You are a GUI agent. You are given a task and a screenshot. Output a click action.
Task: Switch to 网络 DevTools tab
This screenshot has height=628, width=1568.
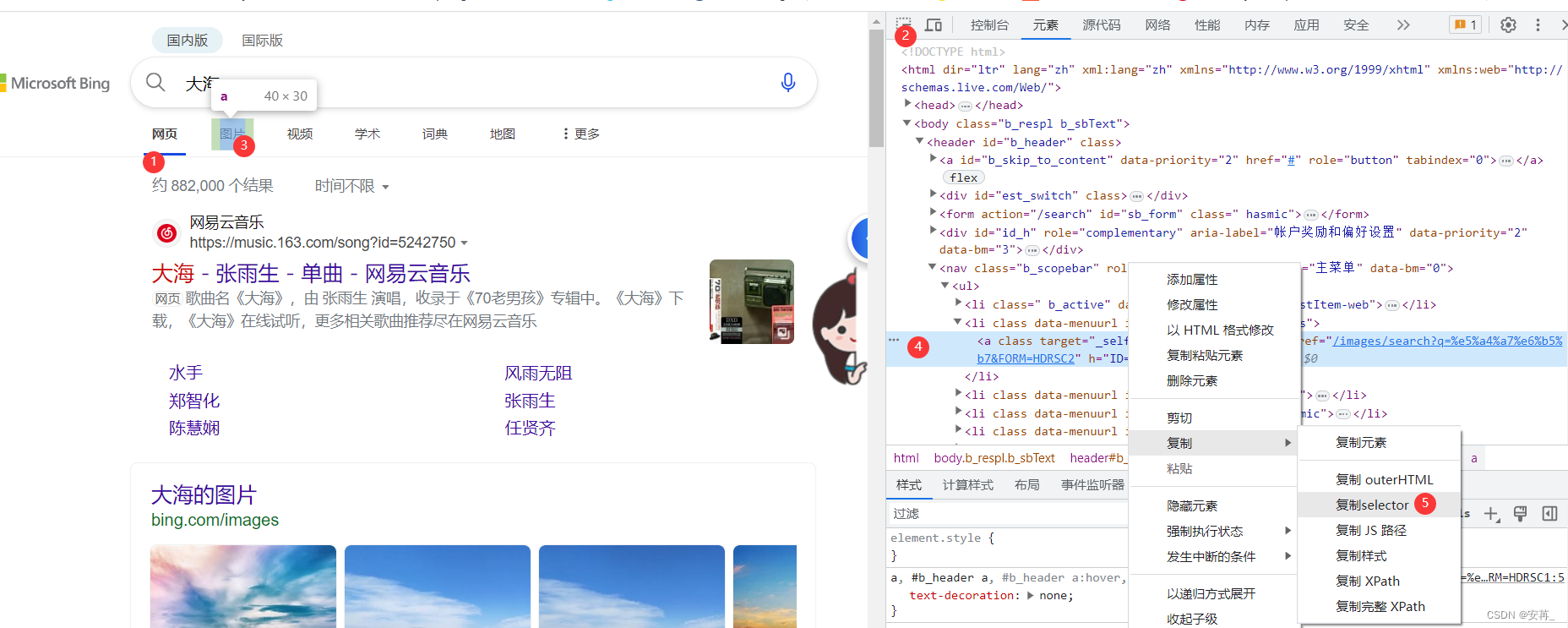click(x=1157, y=25)
